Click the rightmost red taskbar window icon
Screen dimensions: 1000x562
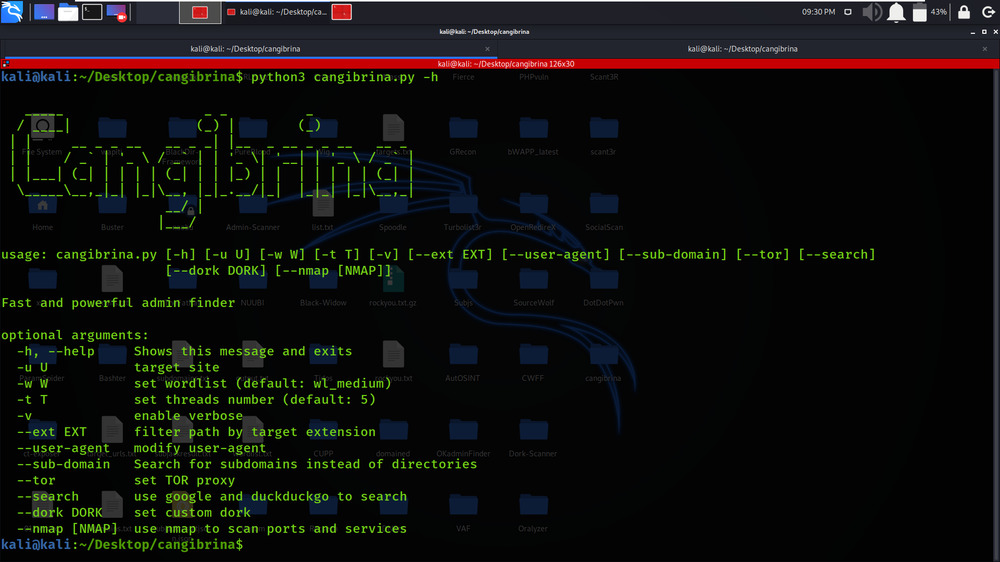pos(342,12)
